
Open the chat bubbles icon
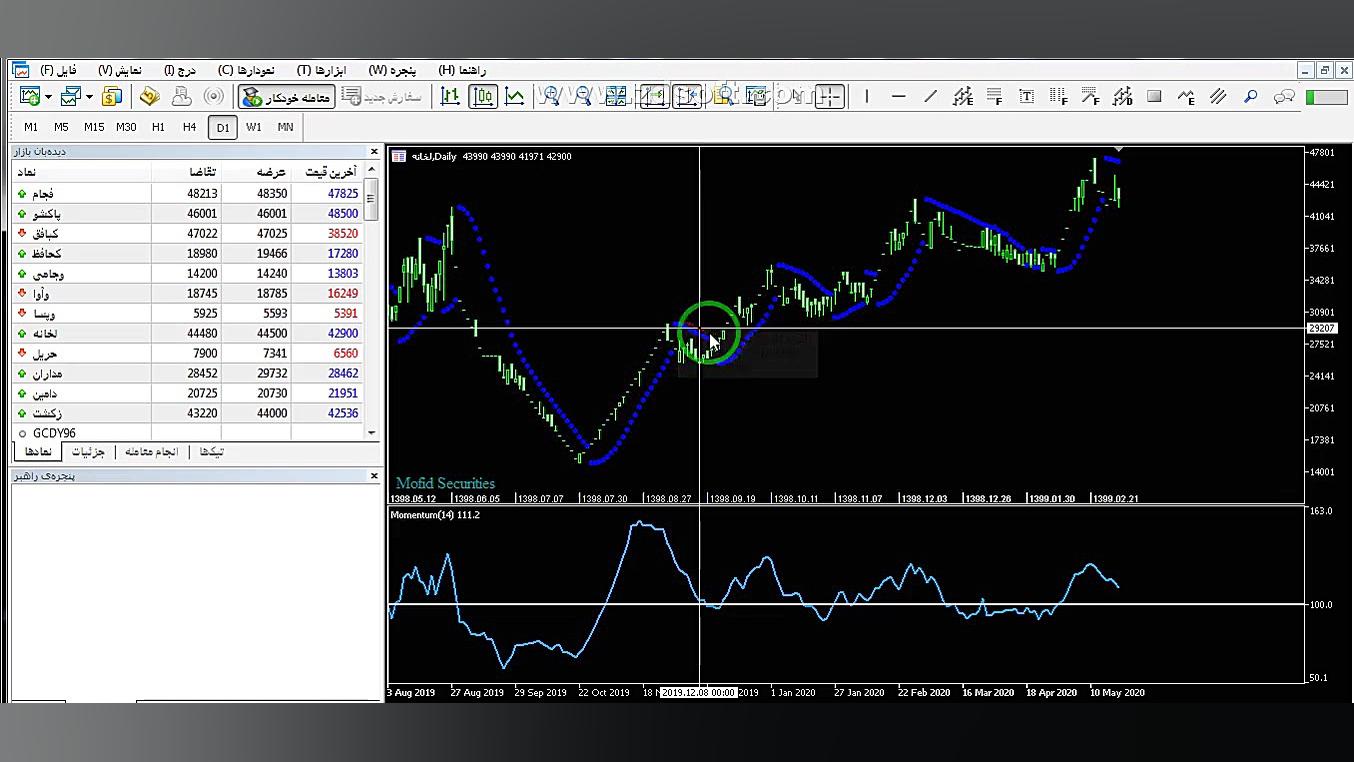click(x=1284, y=96)
